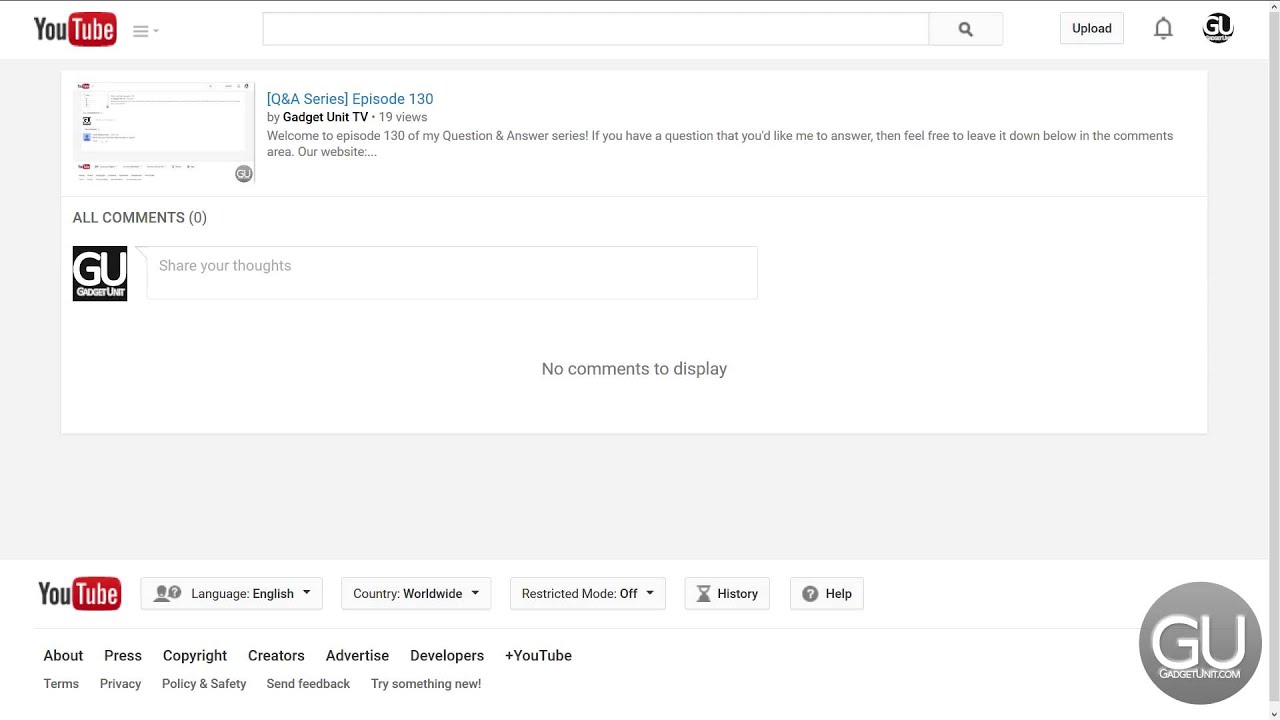The height and width of the screenshot is (720, 1280).
Task: Open the Privacy link
Action: point(120,684)
